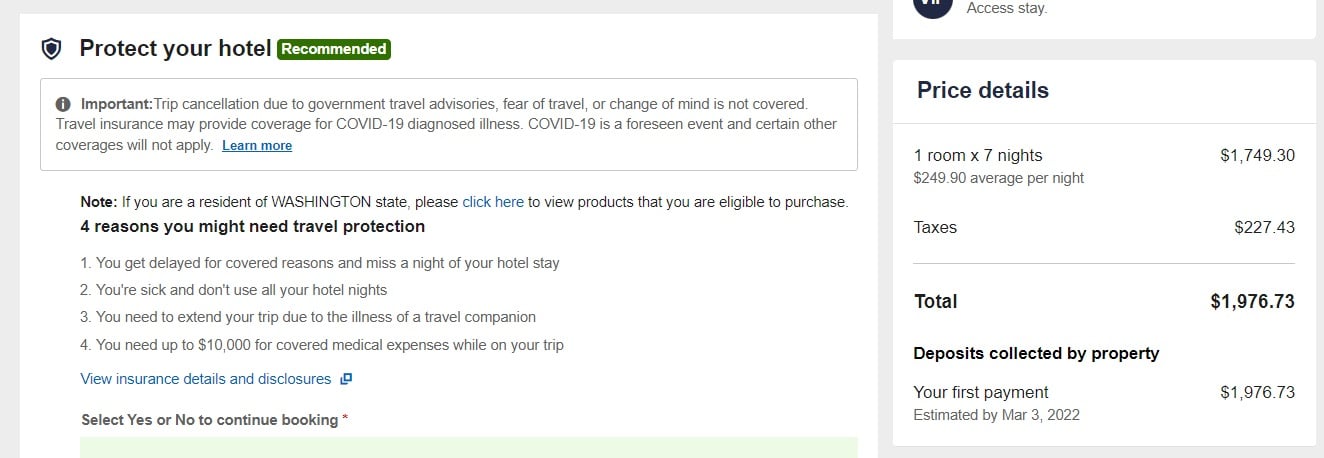Click the Protect your hotel heading
Image resolution: width=1324 pixels, height=458 pixels.
176,48
